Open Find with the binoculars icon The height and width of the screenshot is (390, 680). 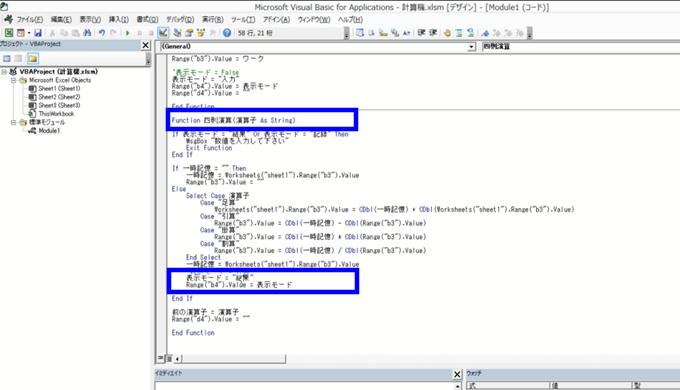(x=87, y=33)
